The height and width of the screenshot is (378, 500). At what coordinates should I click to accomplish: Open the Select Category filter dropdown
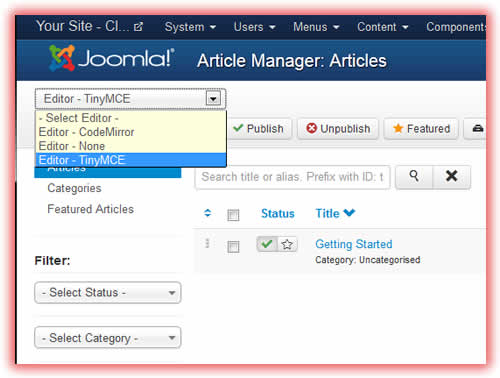[108, 338]
